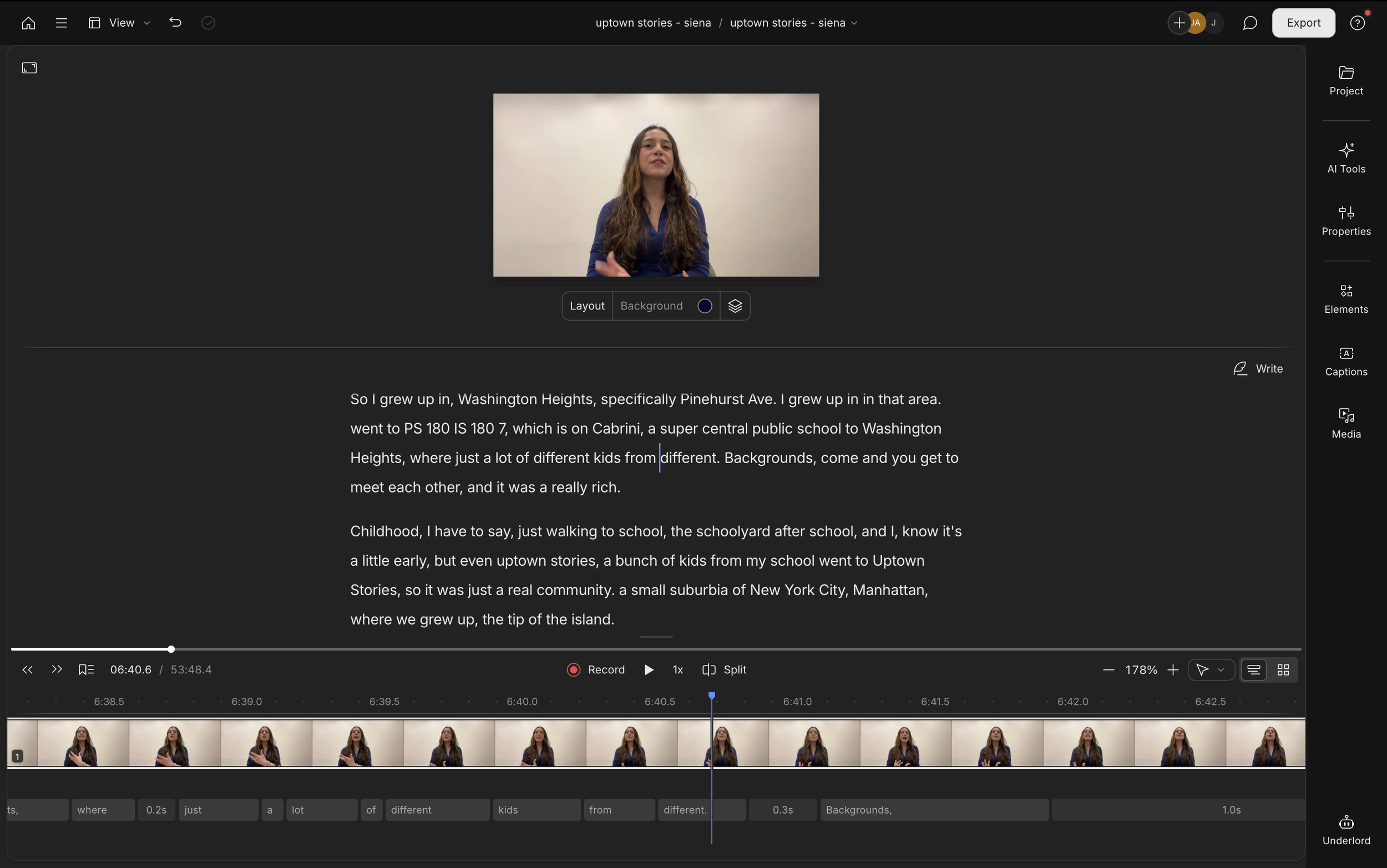Open comments with the speech bubble icon
The width and height of the screenshot is (1387, 868).
[1250, 23]
